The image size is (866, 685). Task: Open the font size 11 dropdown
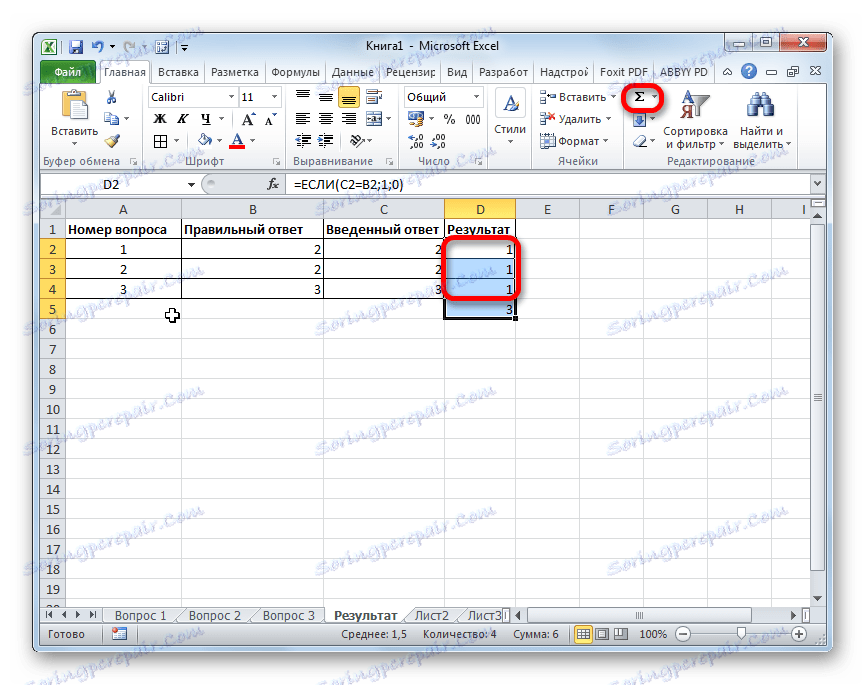click(x=274, y=97)
